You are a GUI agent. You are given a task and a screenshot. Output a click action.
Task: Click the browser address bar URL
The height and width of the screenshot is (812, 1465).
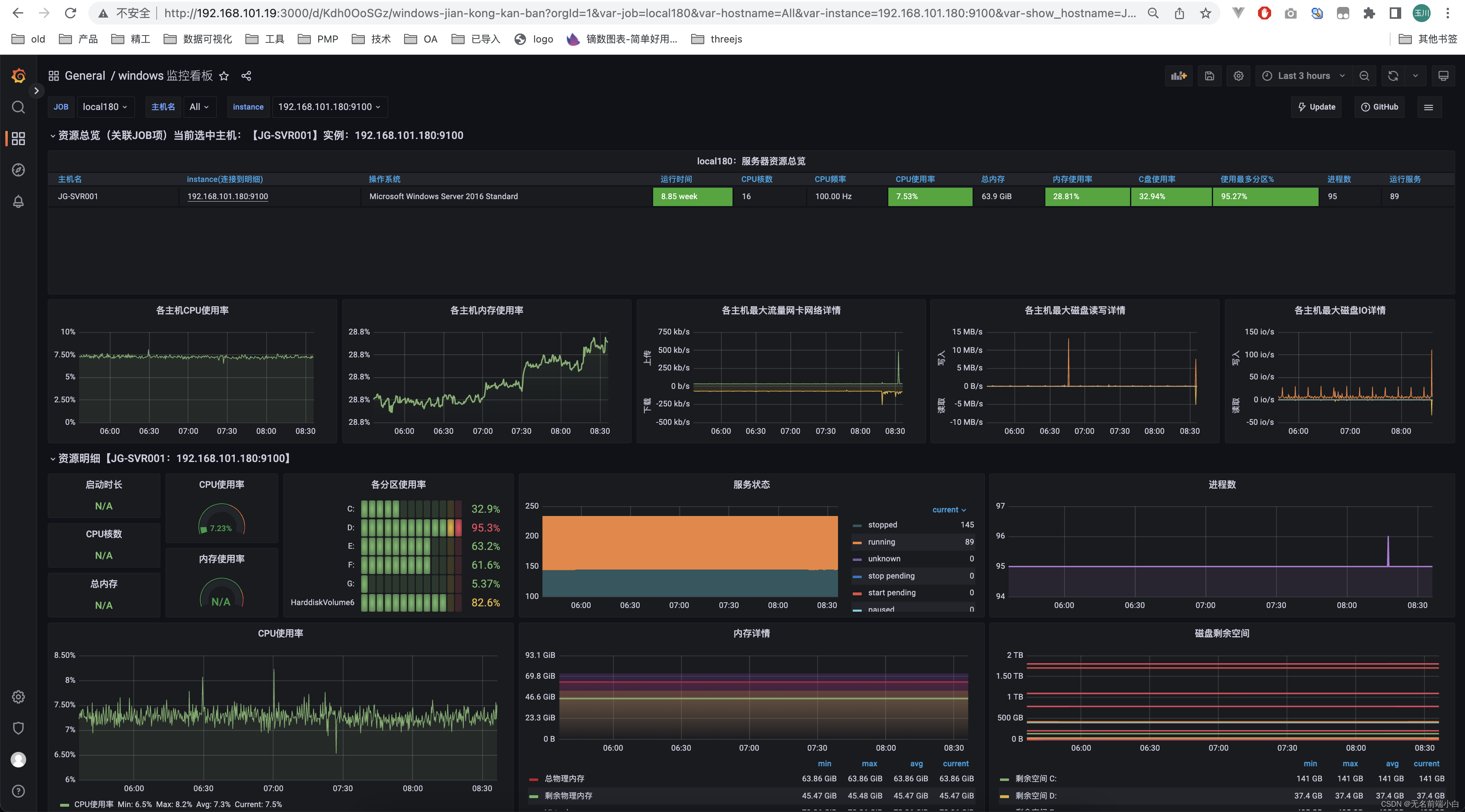coord(649,13)
